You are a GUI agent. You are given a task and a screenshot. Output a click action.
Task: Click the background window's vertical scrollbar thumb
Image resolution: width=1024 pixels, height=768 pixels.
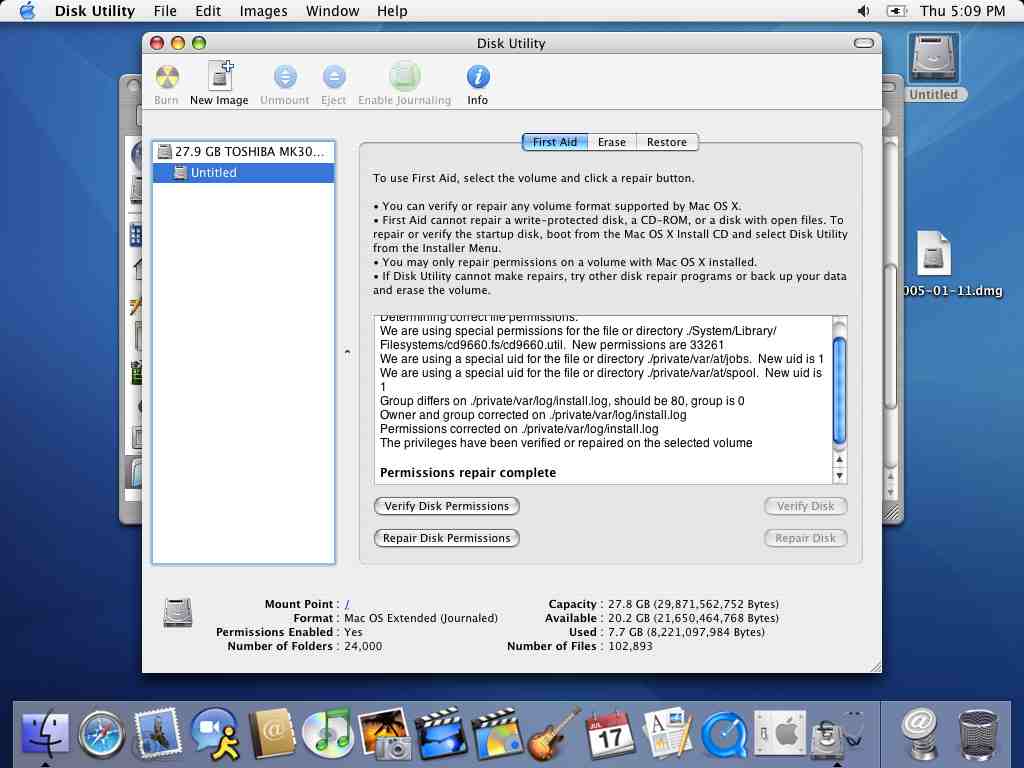(x=891, y=336)
